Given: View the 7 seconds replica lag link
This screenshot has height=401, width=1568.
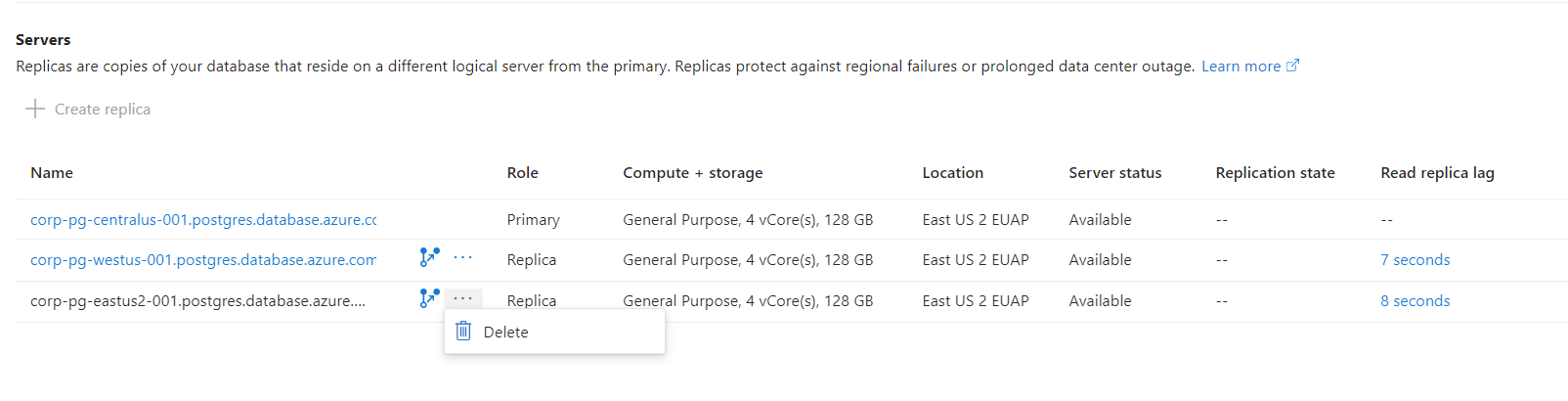Looking at the screenshot, I should 1415,260.
